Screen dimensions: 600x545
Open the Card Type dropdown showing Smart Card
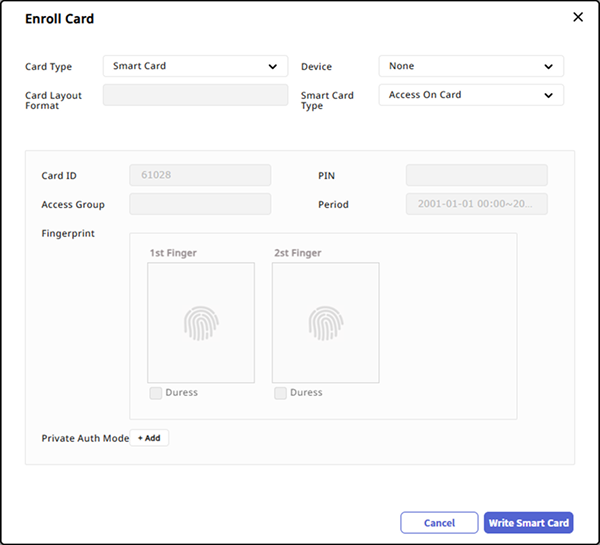coord(195,67)
